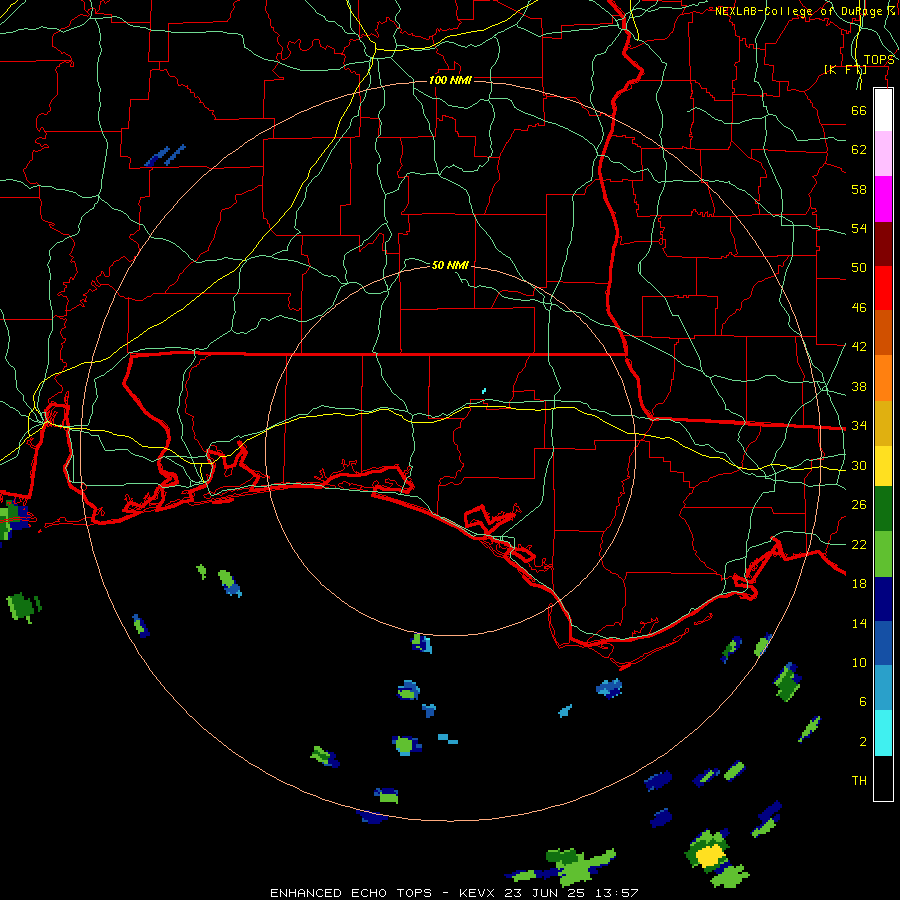The image size is (900, 900).
Task: Click the magenta swatch on the color scale
Action: (883, 199)
